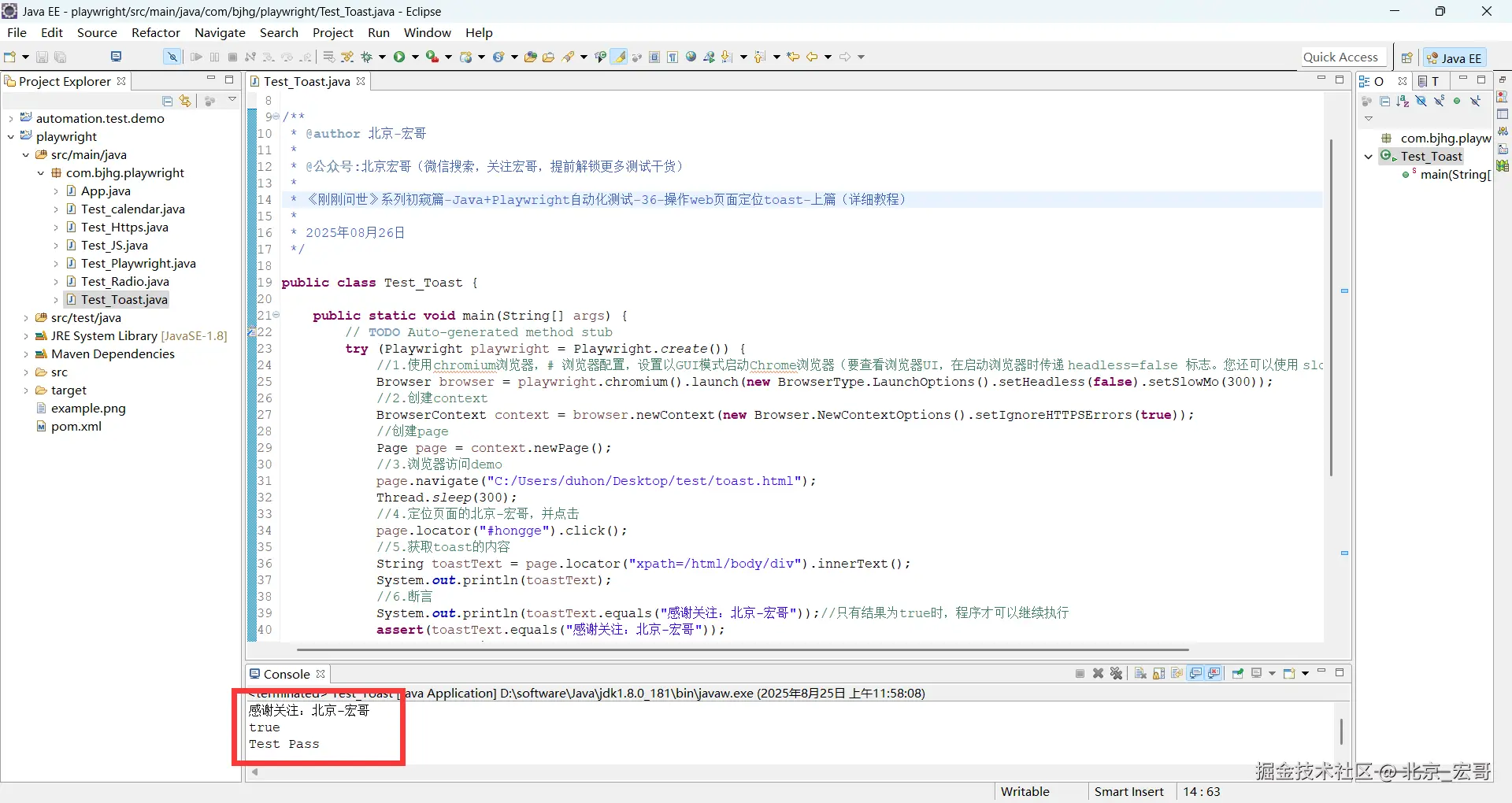Open the Project Explorer View Menu dropdown
The width and height of the screenshot is (1512, 803).
coord(232,100)
